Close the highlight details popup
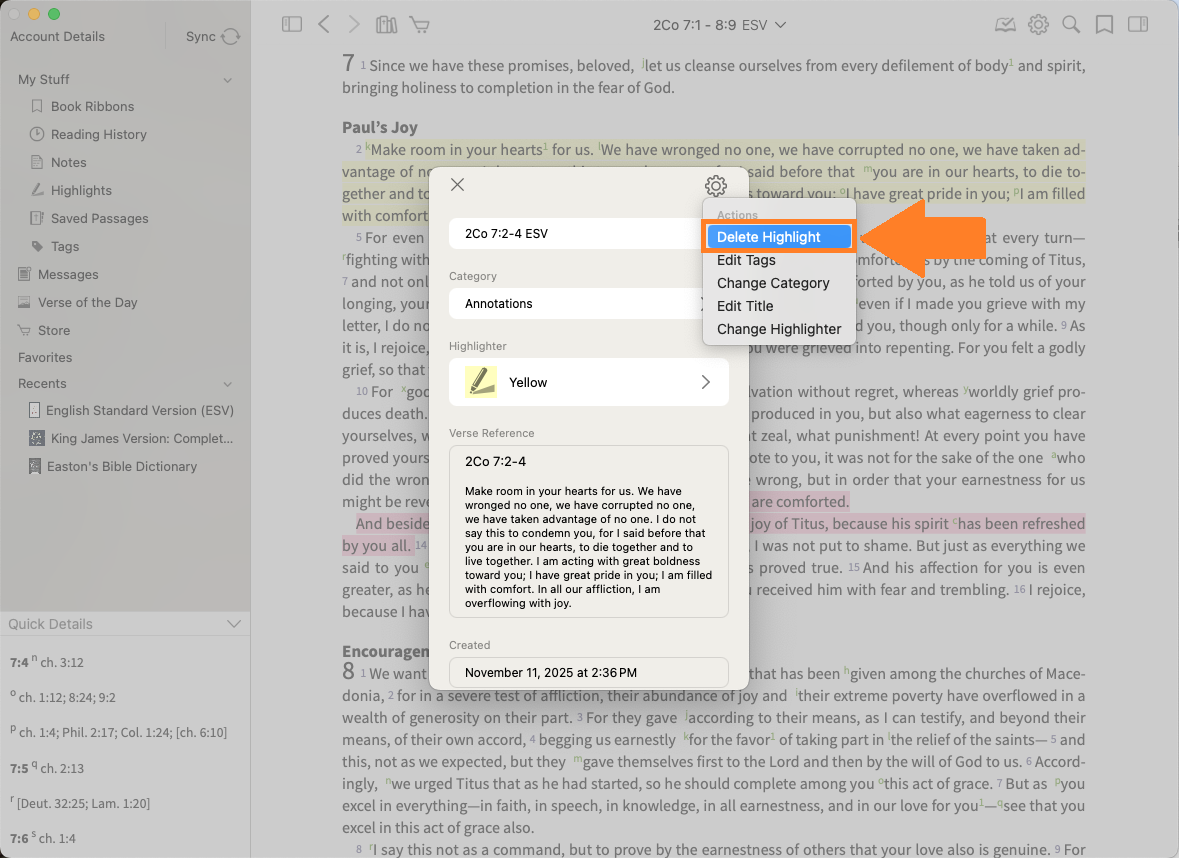The height and width of the screenshot is (858, 1179). click(457, 184)
